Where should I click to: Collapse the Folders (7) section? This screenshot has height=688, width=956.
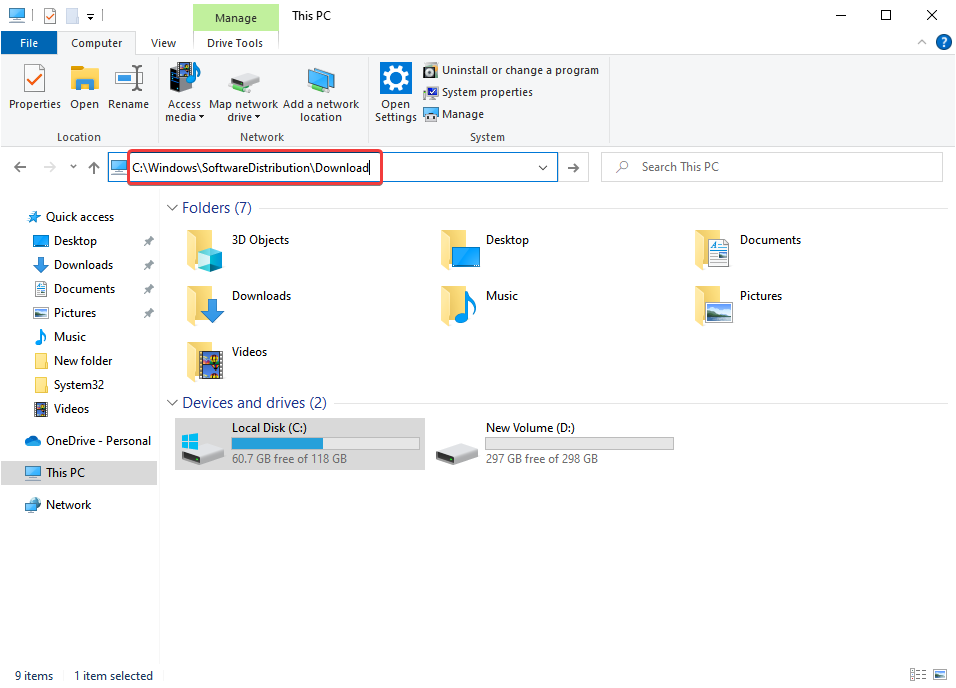172,208
